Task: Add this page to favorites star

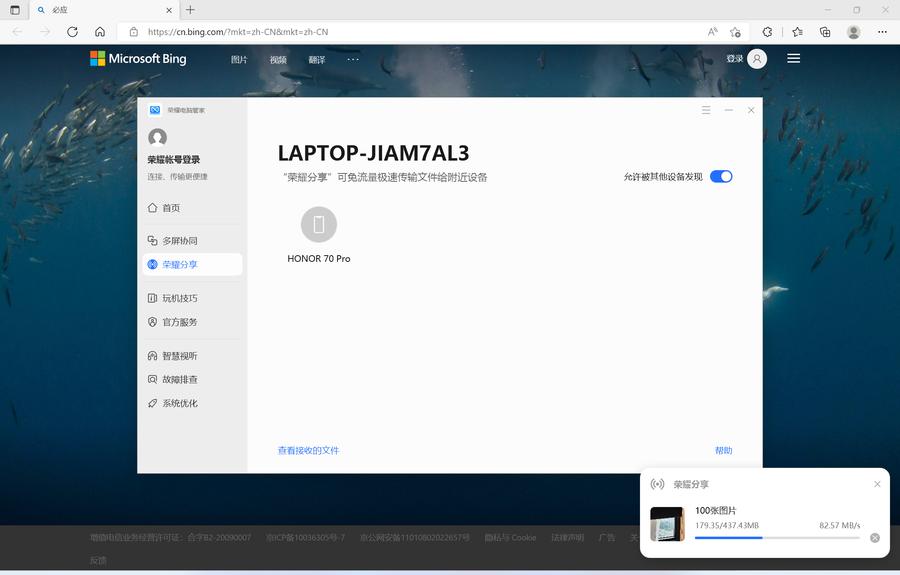Action: point(735,32)
